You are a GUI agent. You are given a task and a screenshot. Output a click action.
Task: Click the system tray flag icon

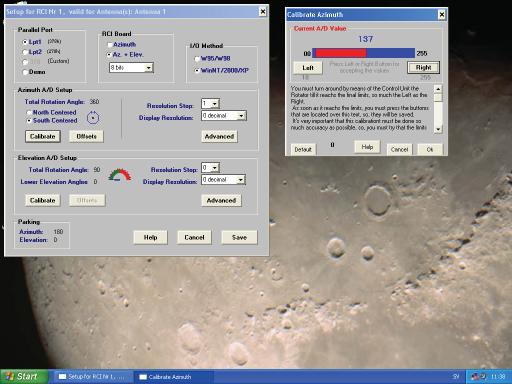tap(475, 377)
